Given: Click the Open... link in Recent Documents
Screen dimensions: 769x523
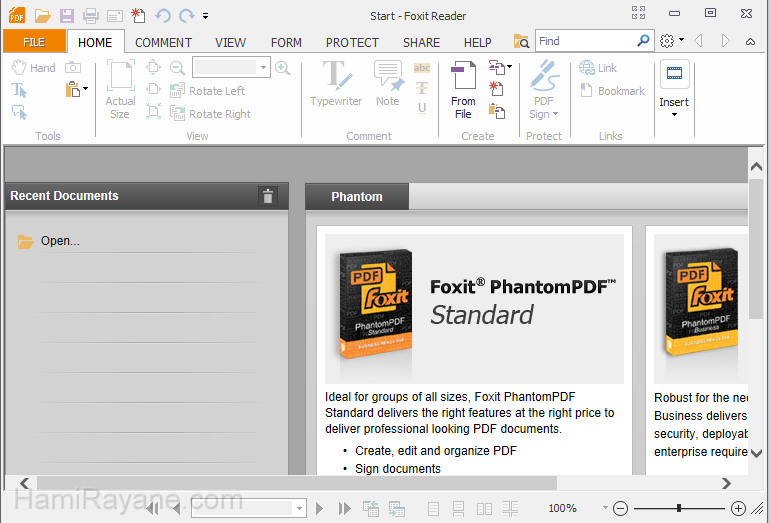Looking at the screenshot, I should (60, 241).
